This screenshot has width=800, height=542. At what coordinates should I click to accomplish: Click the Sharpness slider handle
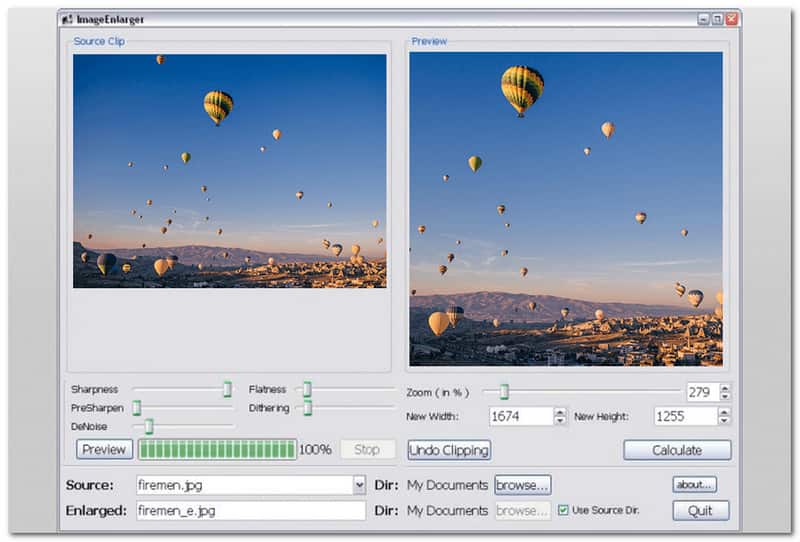(x=228, y=389)
